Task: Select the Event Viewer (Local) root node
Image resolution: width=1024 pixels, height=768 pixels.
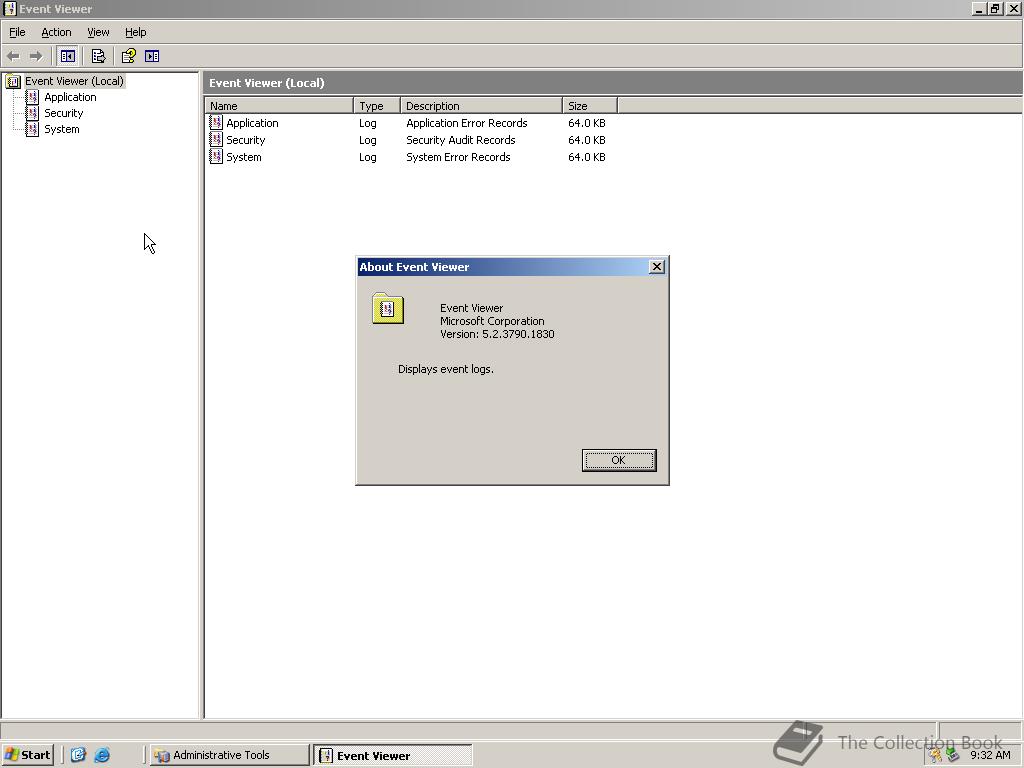Action: coord(74,81)
